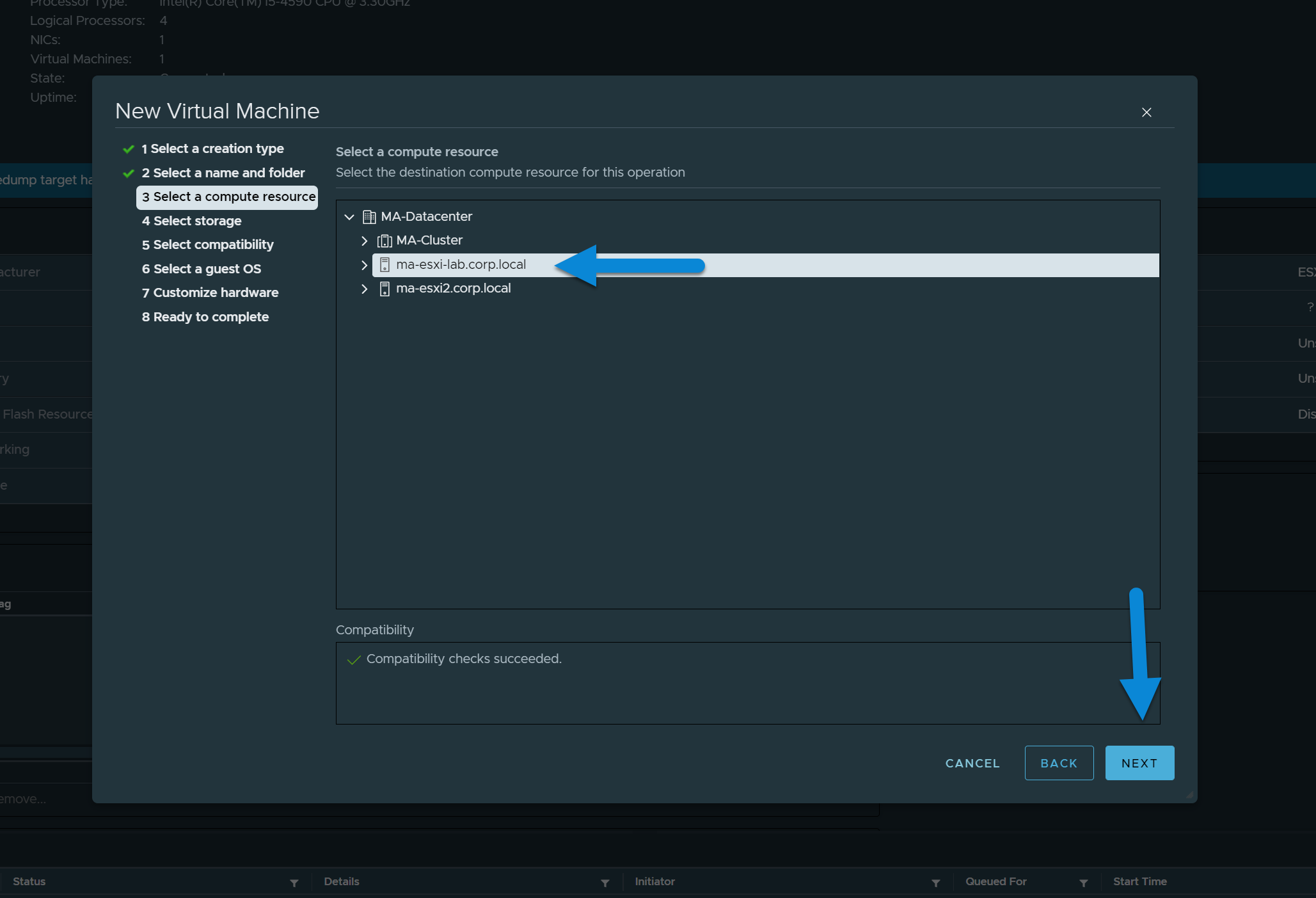Sort tasks by the Details column header

coord(341,881)
